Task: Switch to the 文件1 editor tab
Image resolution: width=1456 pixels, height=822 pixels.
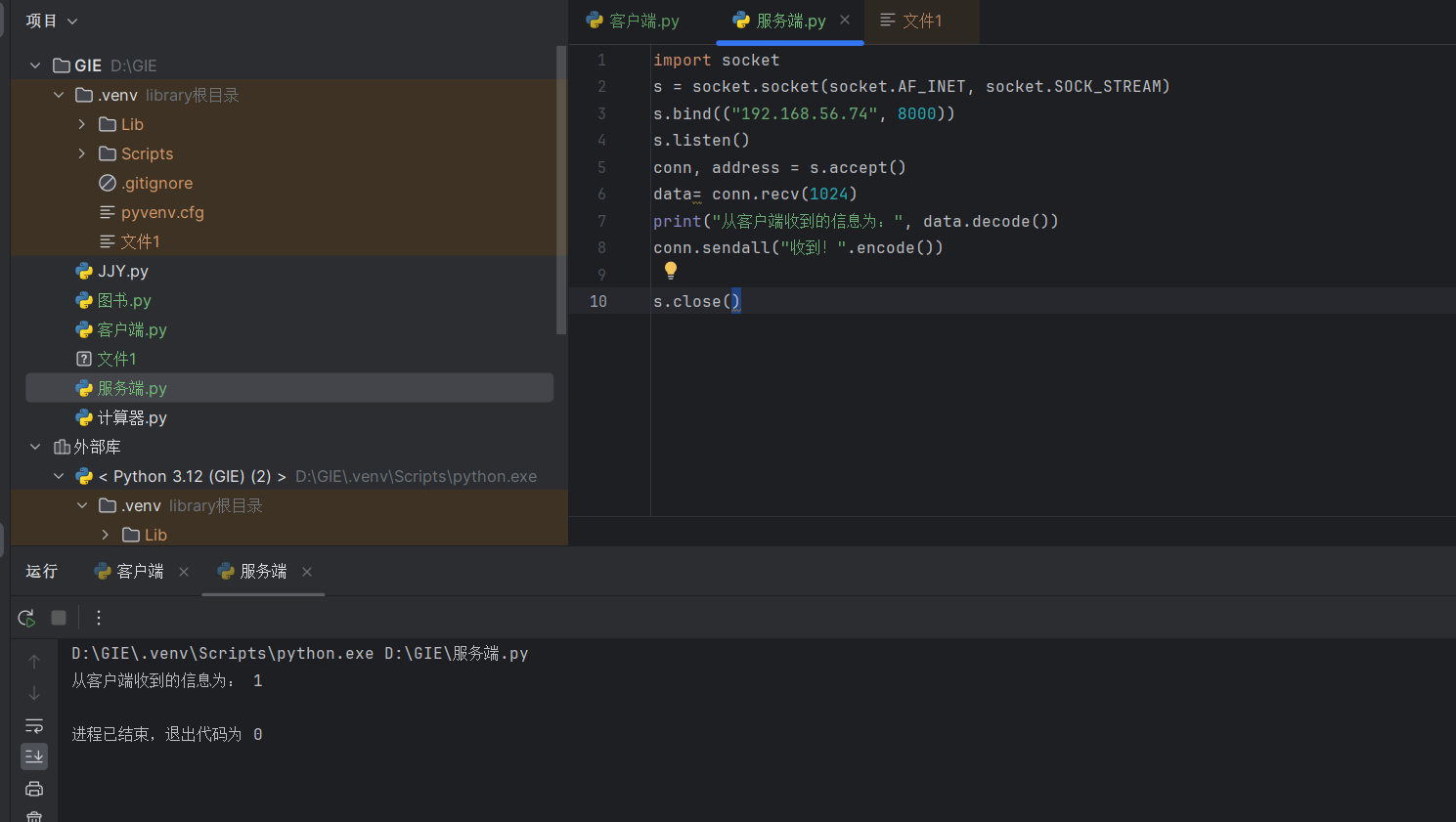Action: (x=921, y=21)
